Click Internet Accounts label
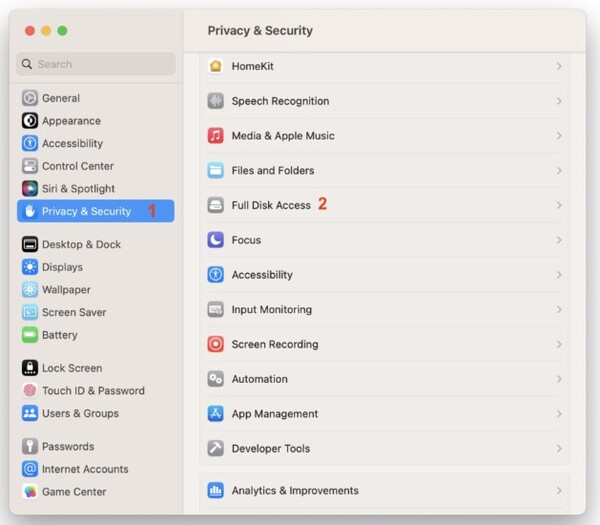600x525 pixels. click(85, 469)
